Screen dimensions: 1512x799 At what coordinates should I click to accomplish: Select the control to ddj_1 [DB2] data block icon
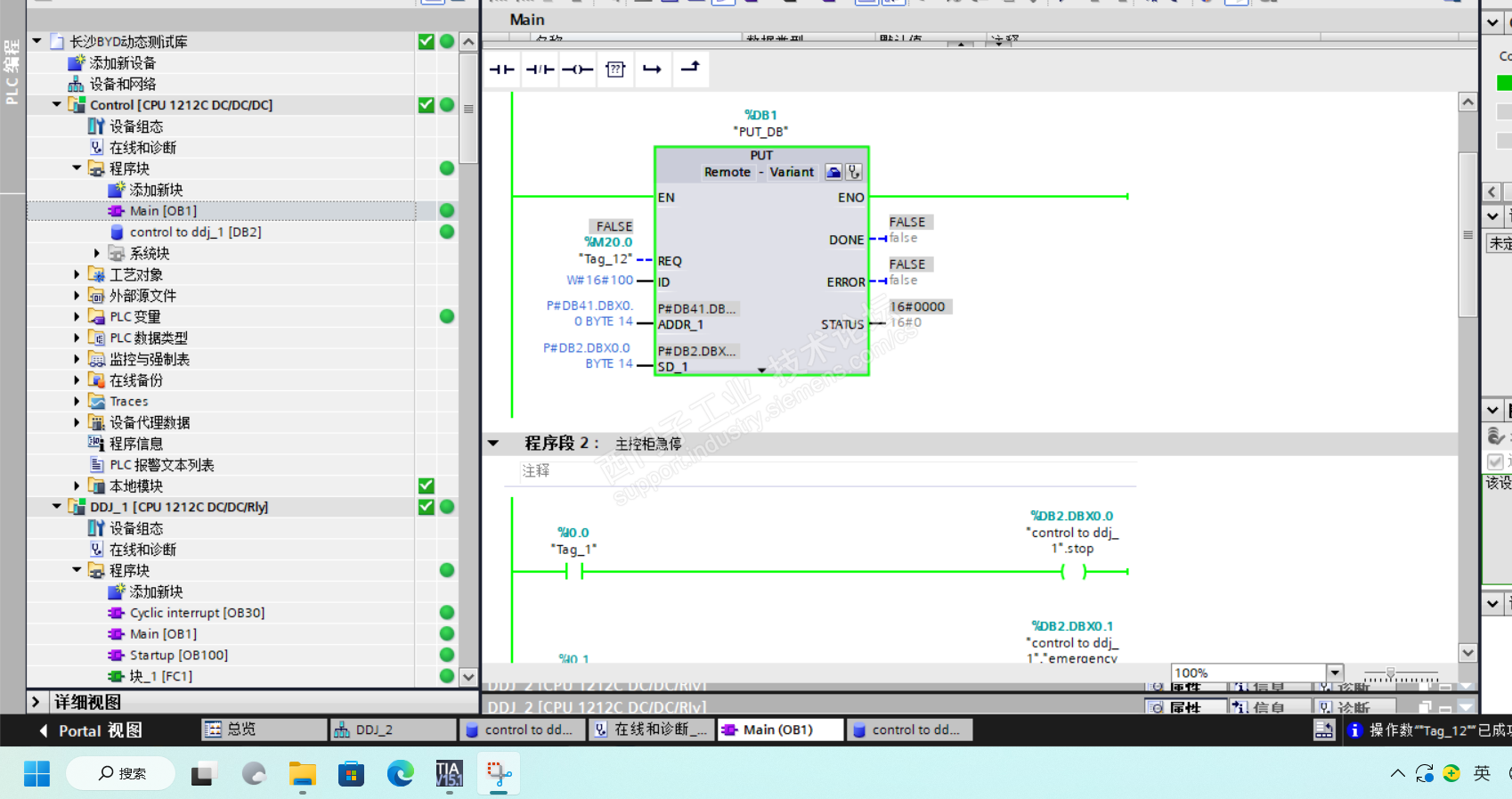[116, 232]
